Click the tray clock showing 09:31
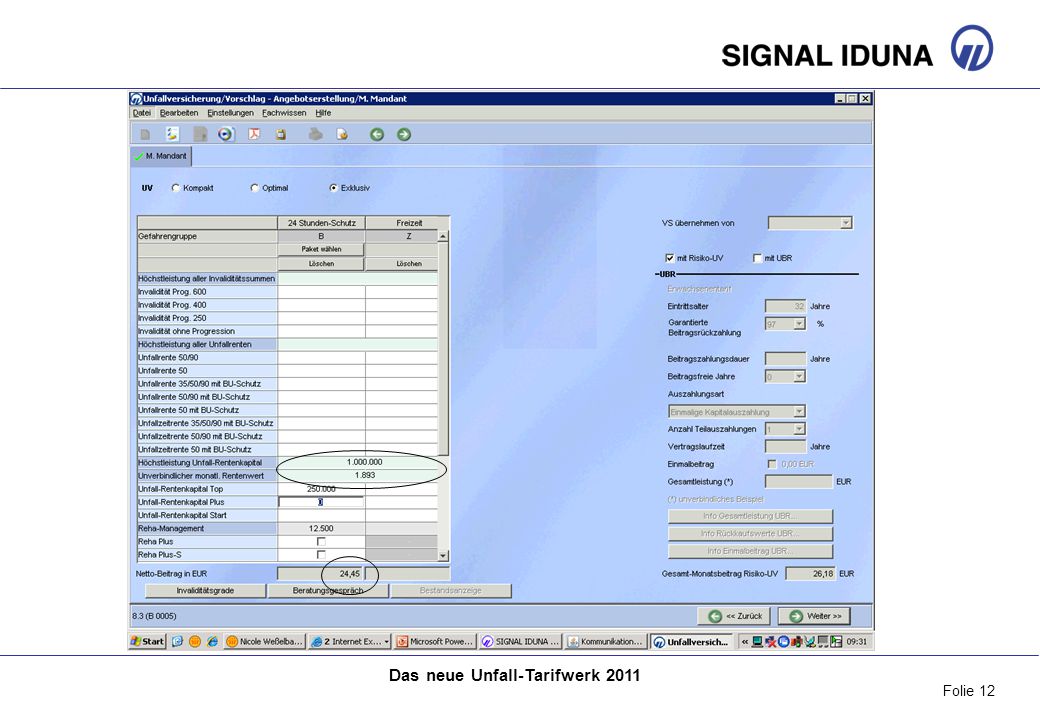 856,642
